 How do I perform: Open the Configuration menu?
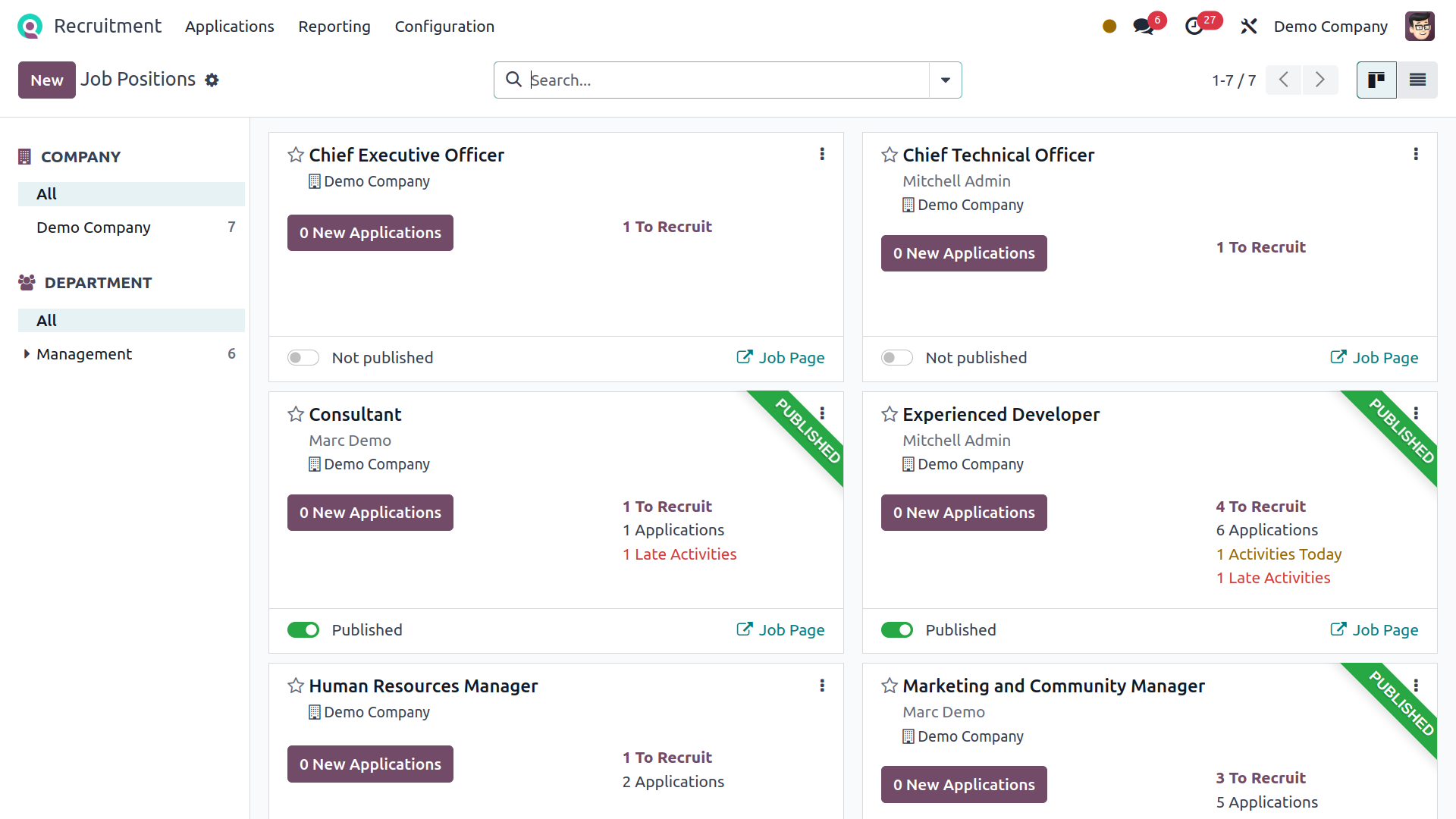(444, 27)
